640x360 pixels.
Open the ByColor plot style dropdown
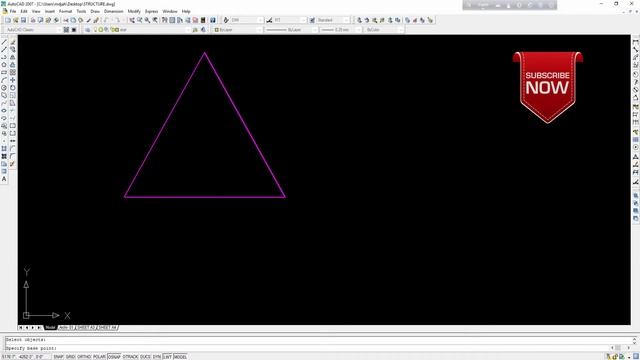coord(383,30)
